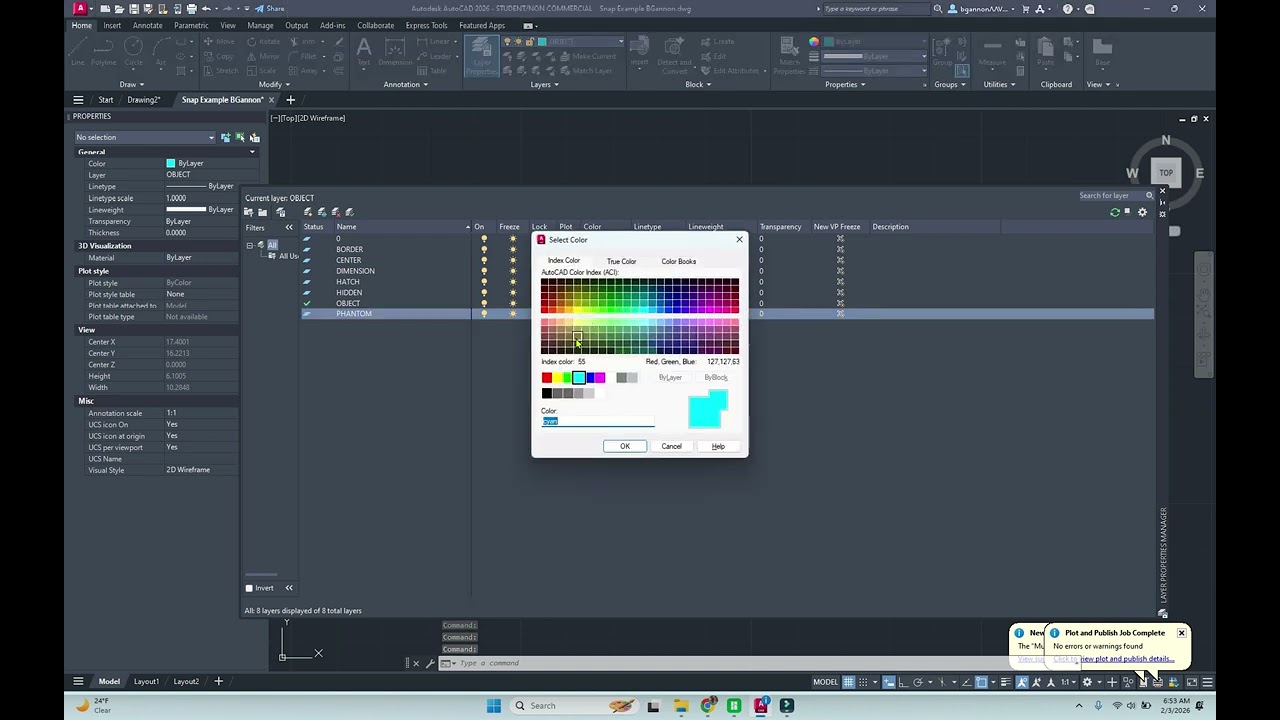Select the black grayscale swatch
Viewport: 1280px width, 720px height.
point(547,393)
